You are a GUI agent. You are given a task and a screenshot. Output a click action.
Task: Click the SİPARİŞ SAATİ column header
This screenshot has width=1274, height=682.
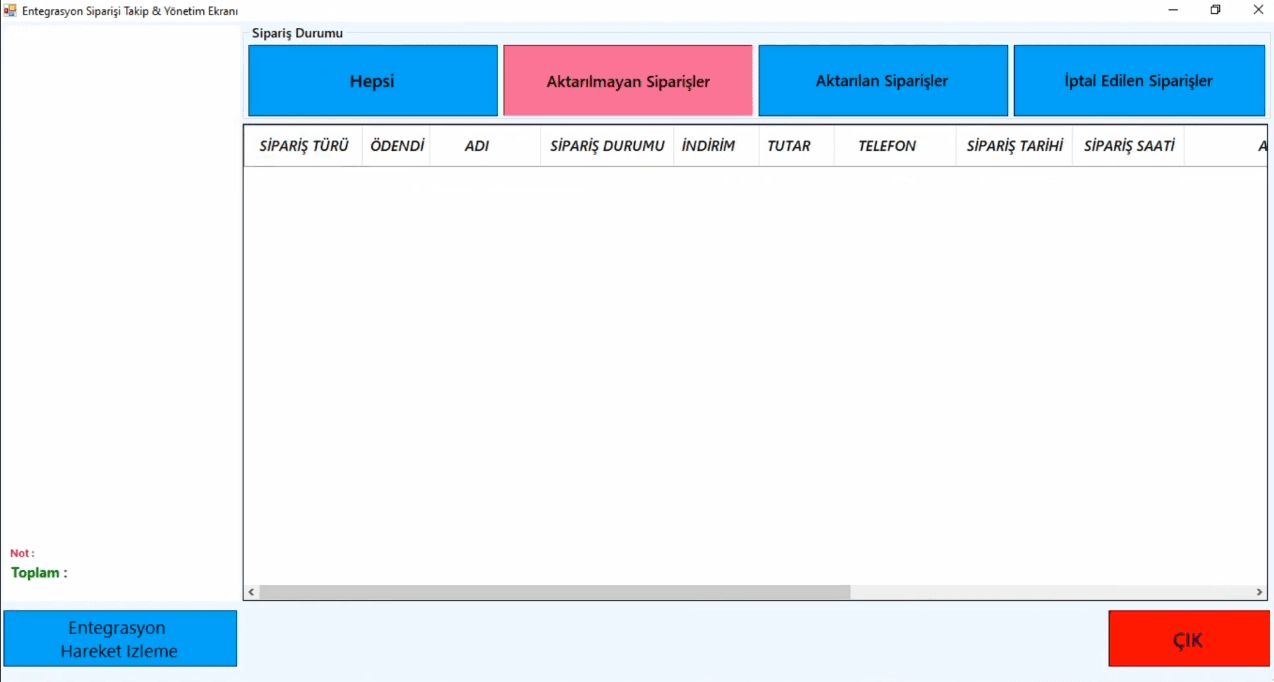point(1128,146)
